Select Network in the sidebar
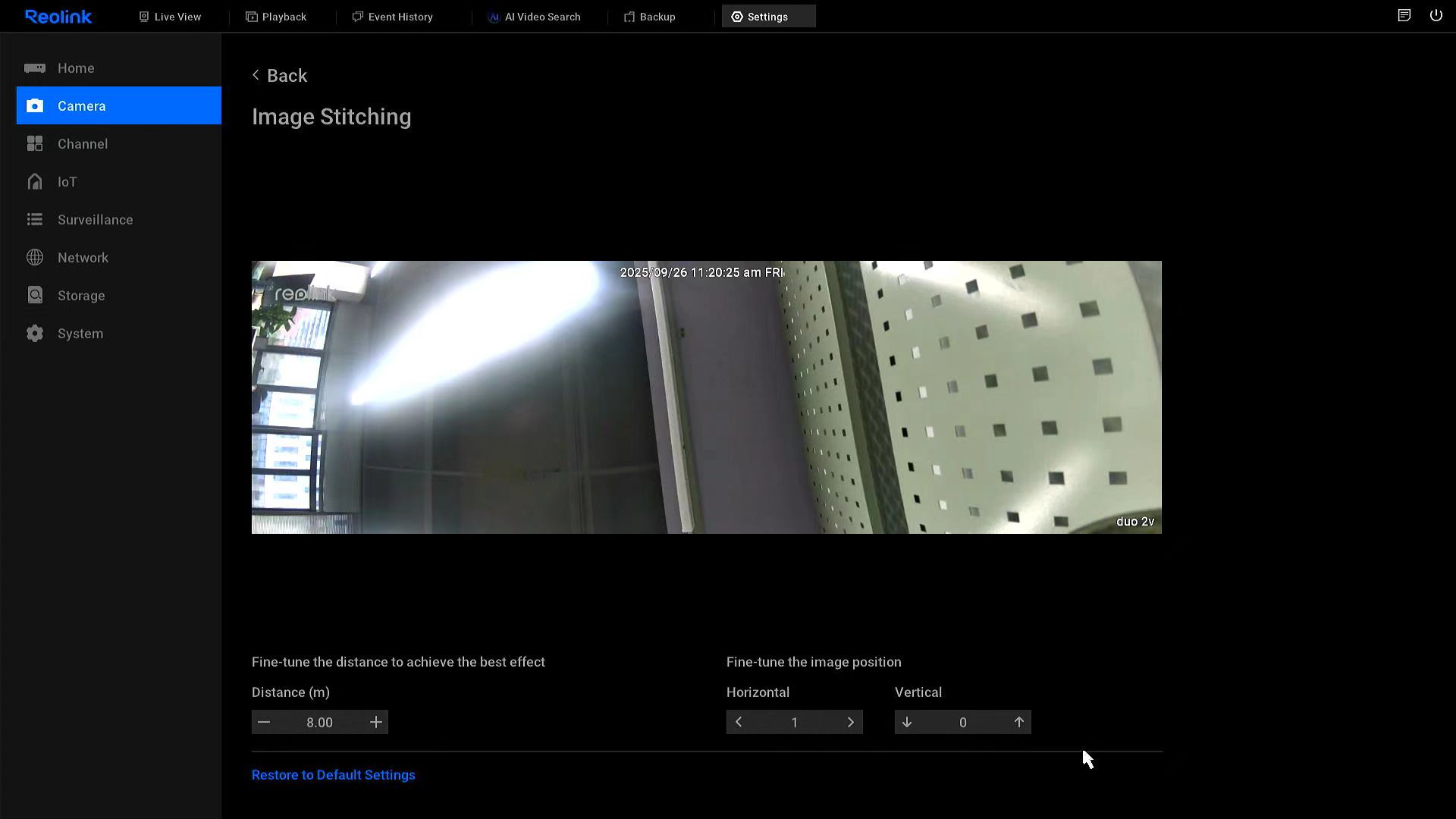The width and height of the screenshot is (1456, 819). pyautogui.click(x=83, y=258)
